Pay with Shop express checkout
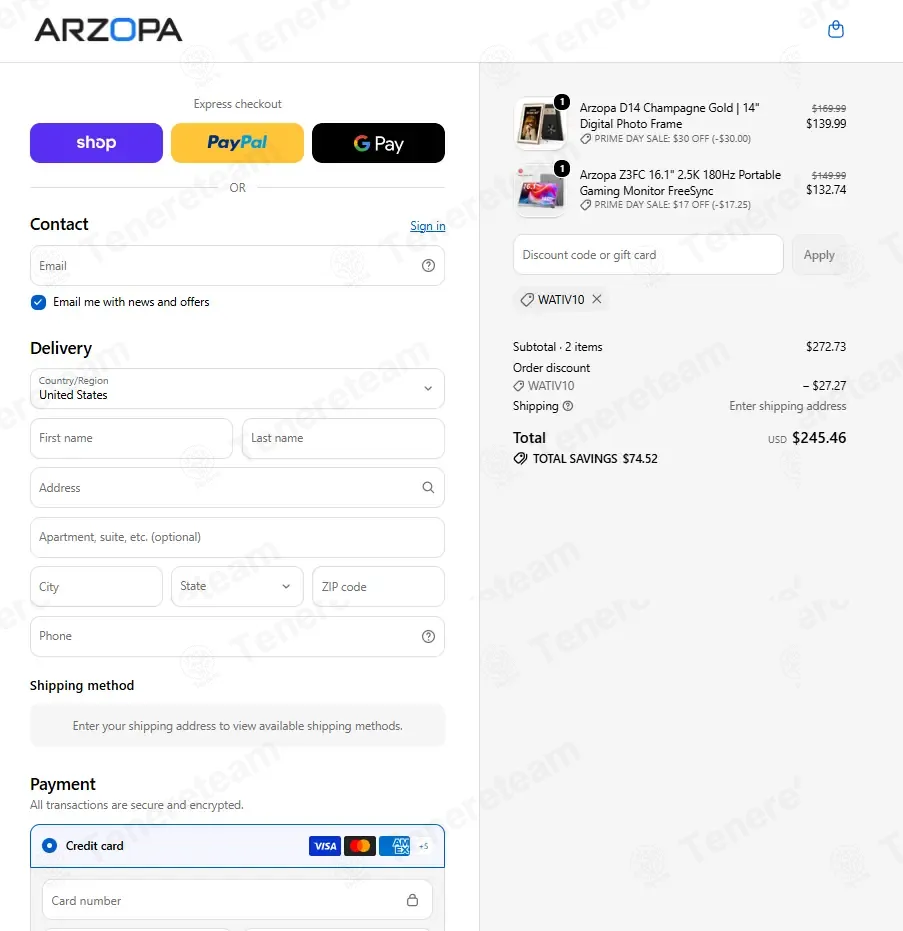Screen dimensions: 903x931 (x=96, y=143)
